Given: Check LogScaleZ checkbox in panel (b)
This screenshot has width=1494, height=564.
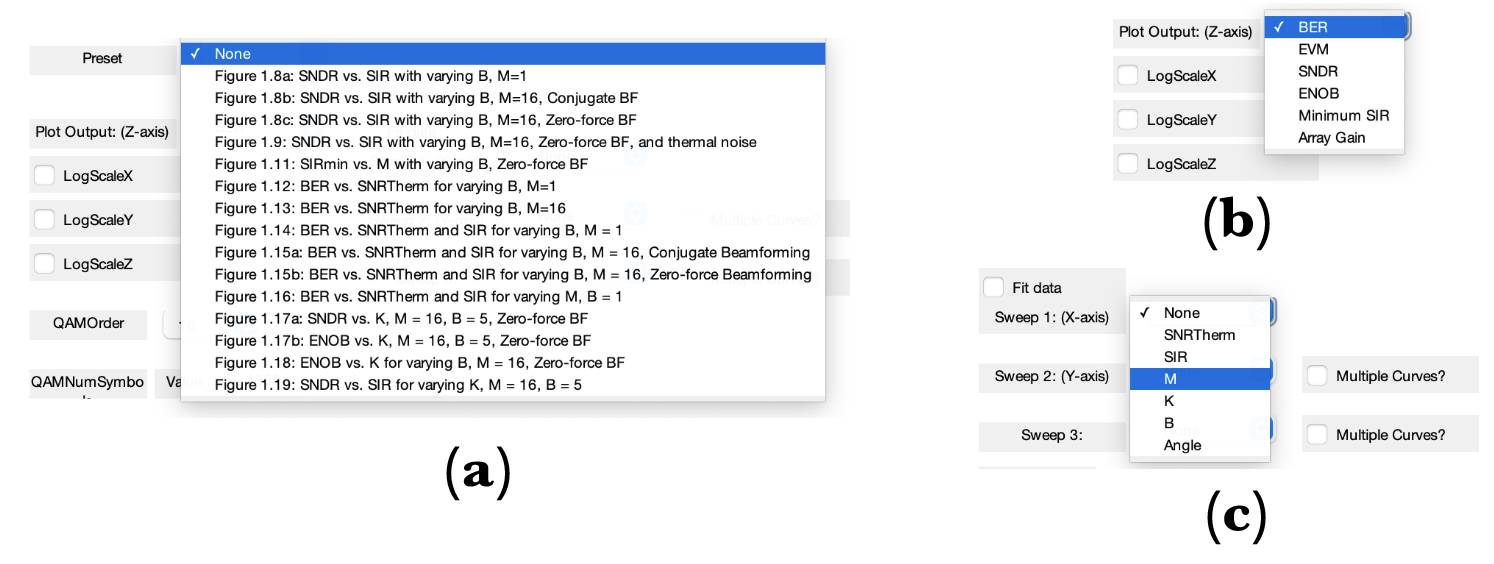Looking at the screenshot, I should point(1128,164).
